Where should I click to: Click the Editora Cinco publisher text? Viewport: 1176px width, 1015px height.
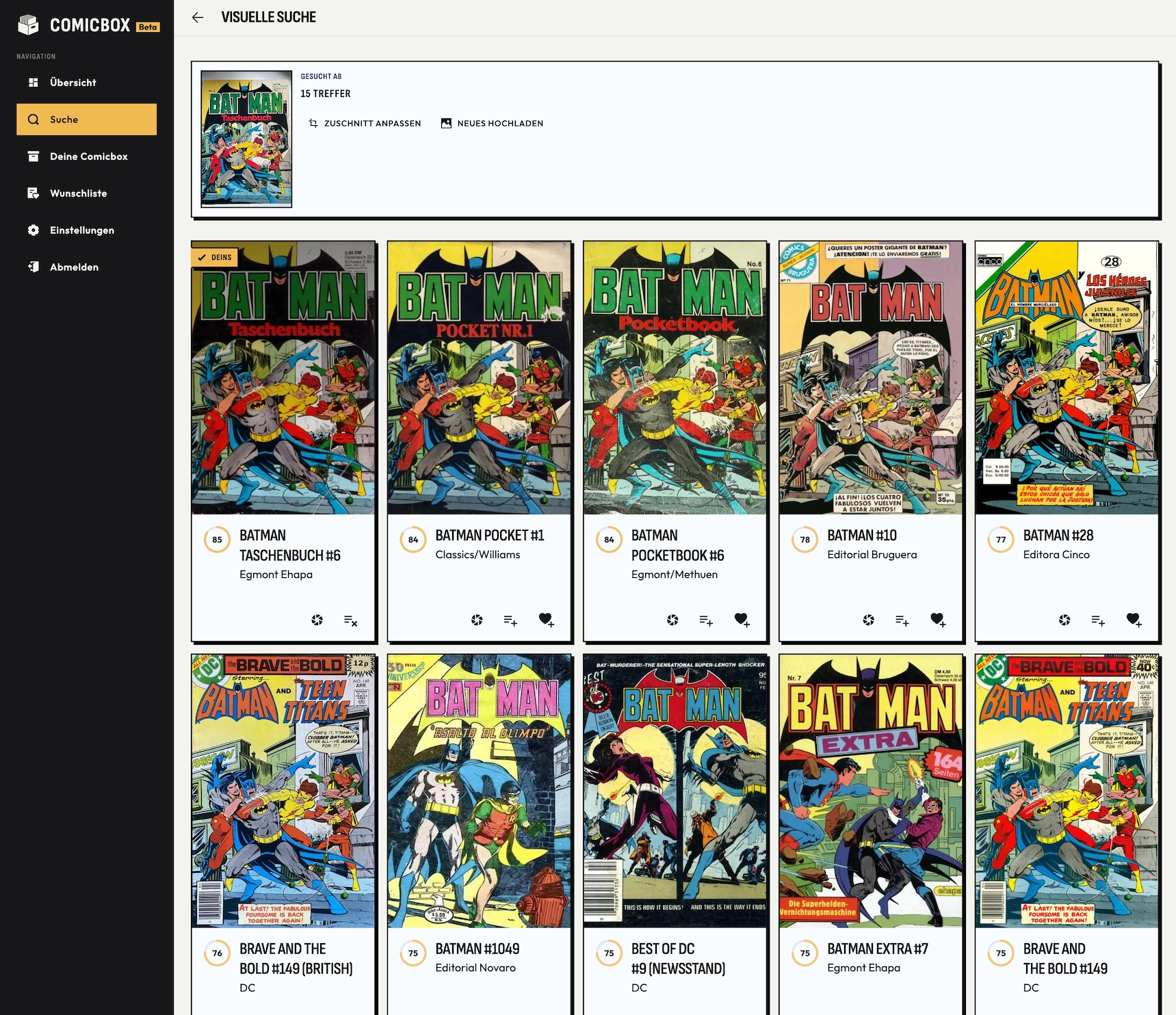1056,555
